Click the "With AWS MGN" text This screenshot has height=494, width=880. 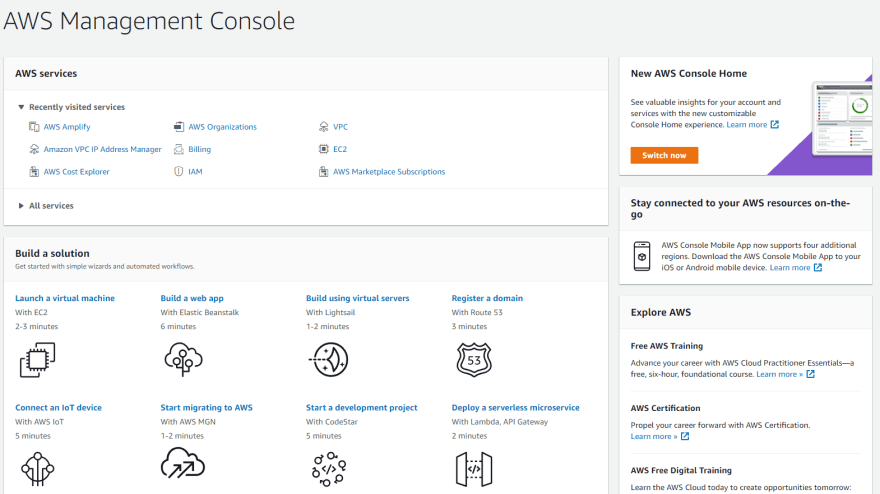[x=188, y=422]
